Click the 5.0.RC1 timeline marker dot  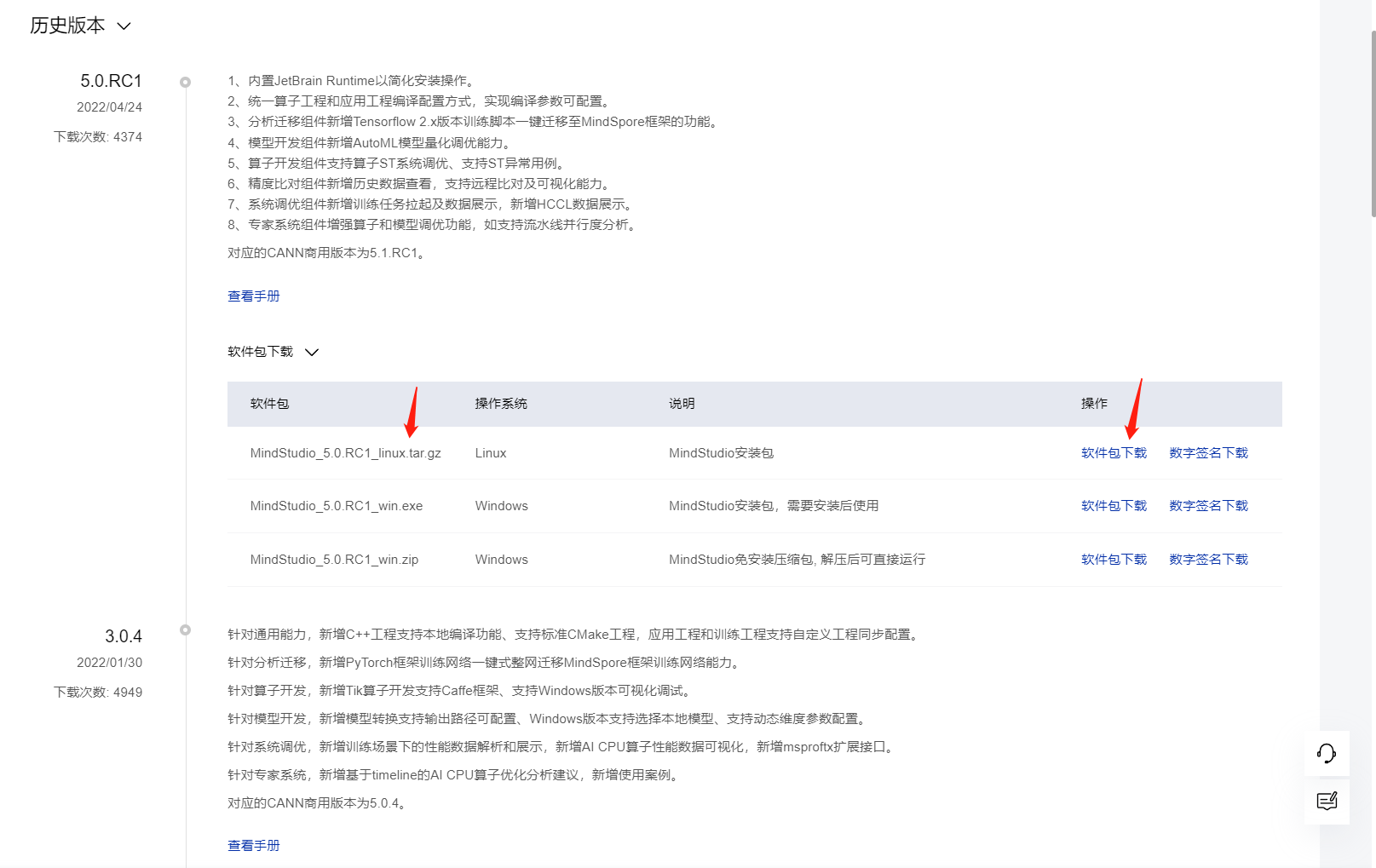[x=185, y=83]
